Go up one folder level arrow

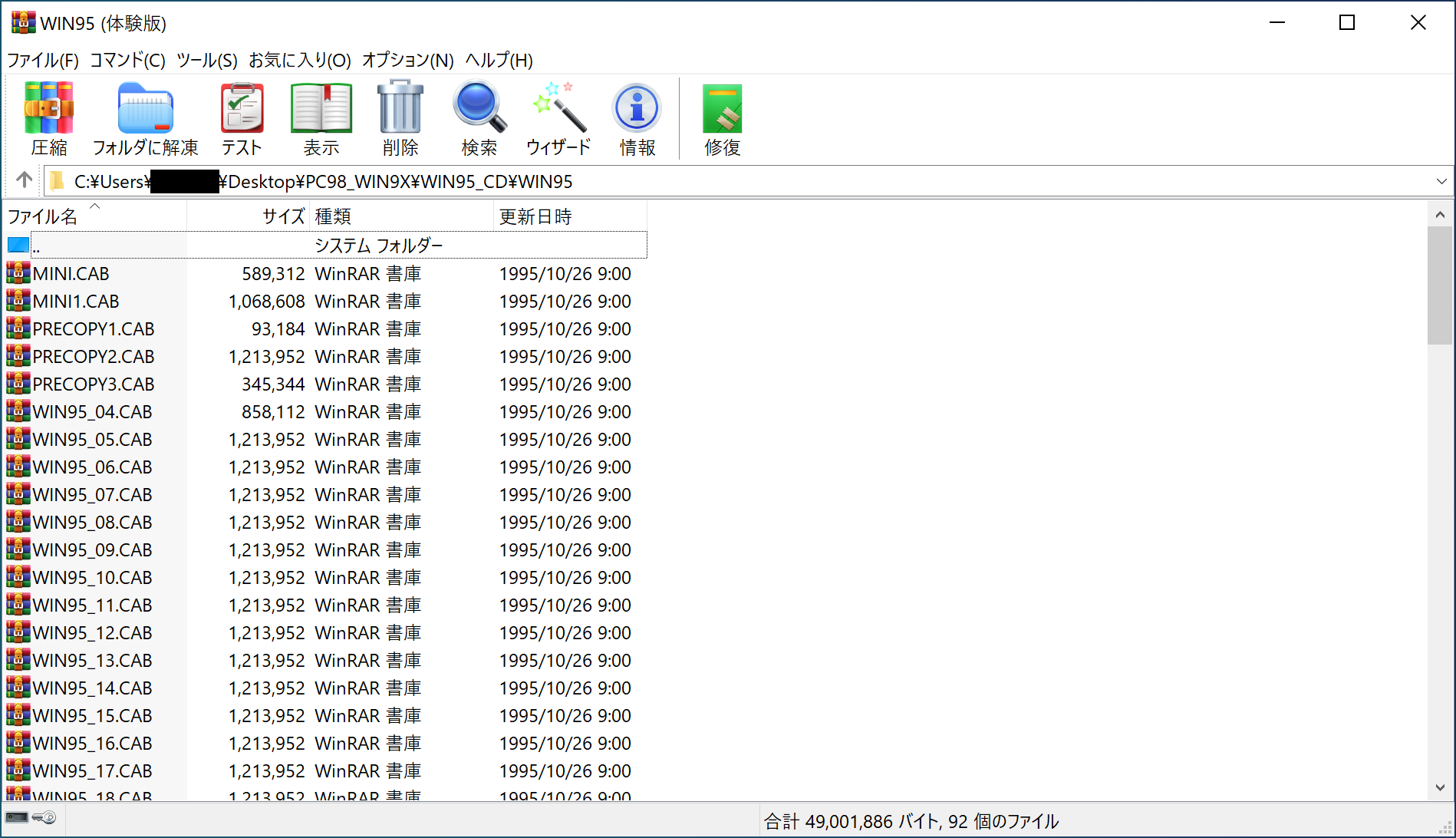coord(24,180)
